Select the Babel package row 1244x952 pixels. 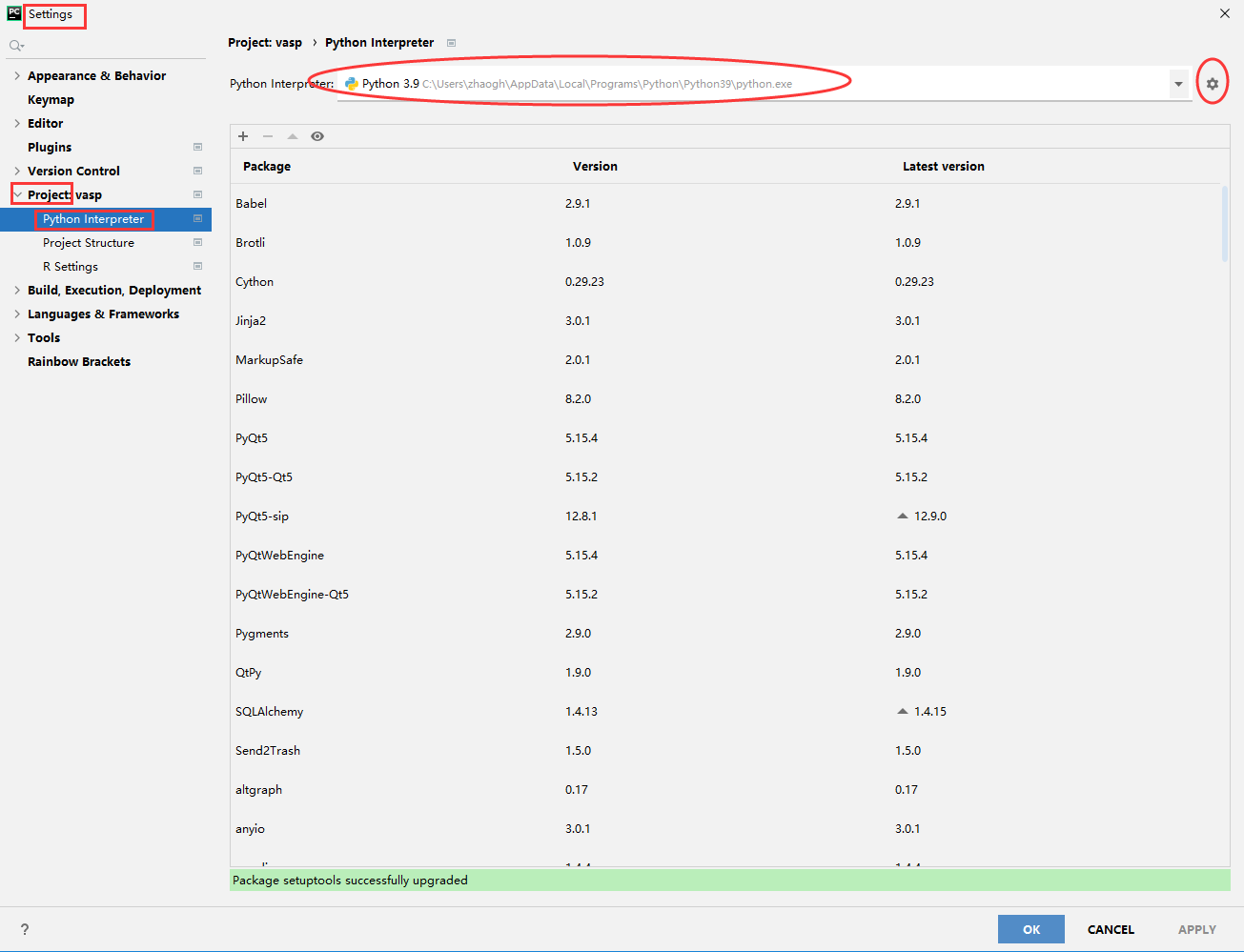pyautogui.click(x=725, y=203)
